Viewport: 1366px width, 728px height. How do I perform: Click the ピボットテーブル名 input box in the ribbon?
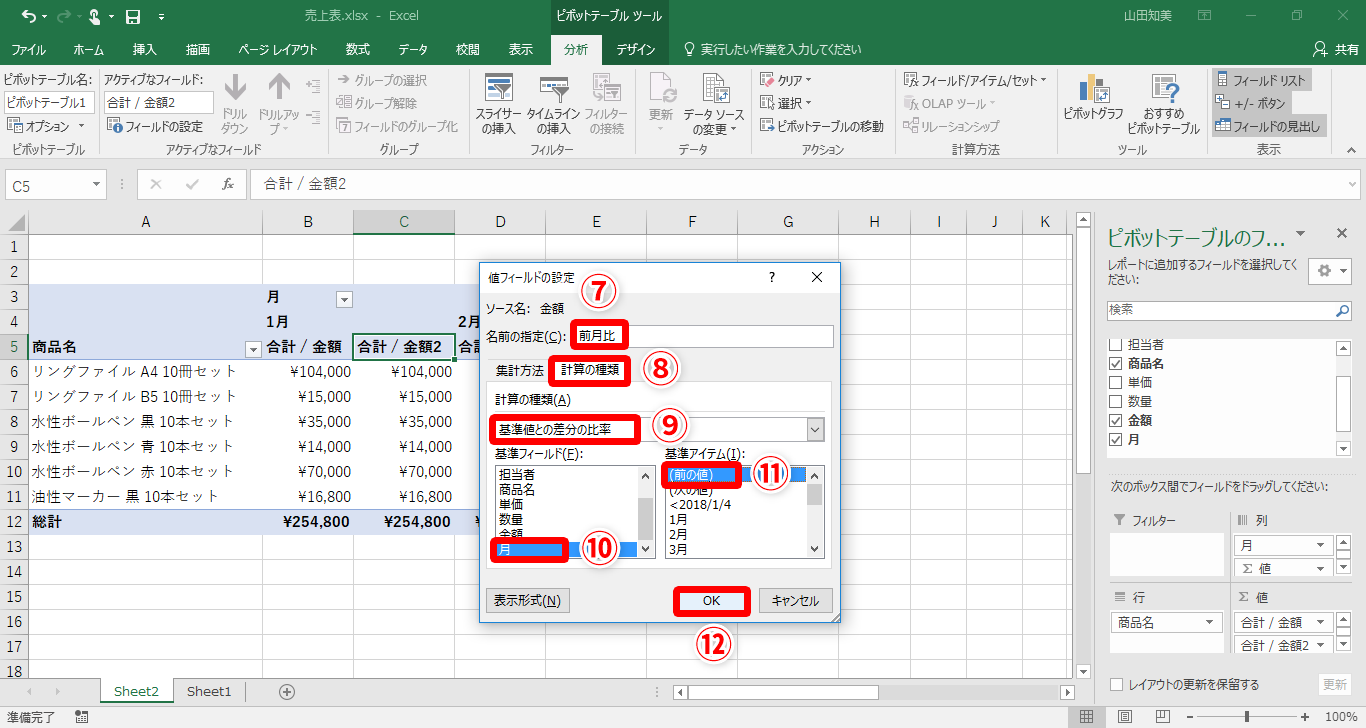coord(50,102)
